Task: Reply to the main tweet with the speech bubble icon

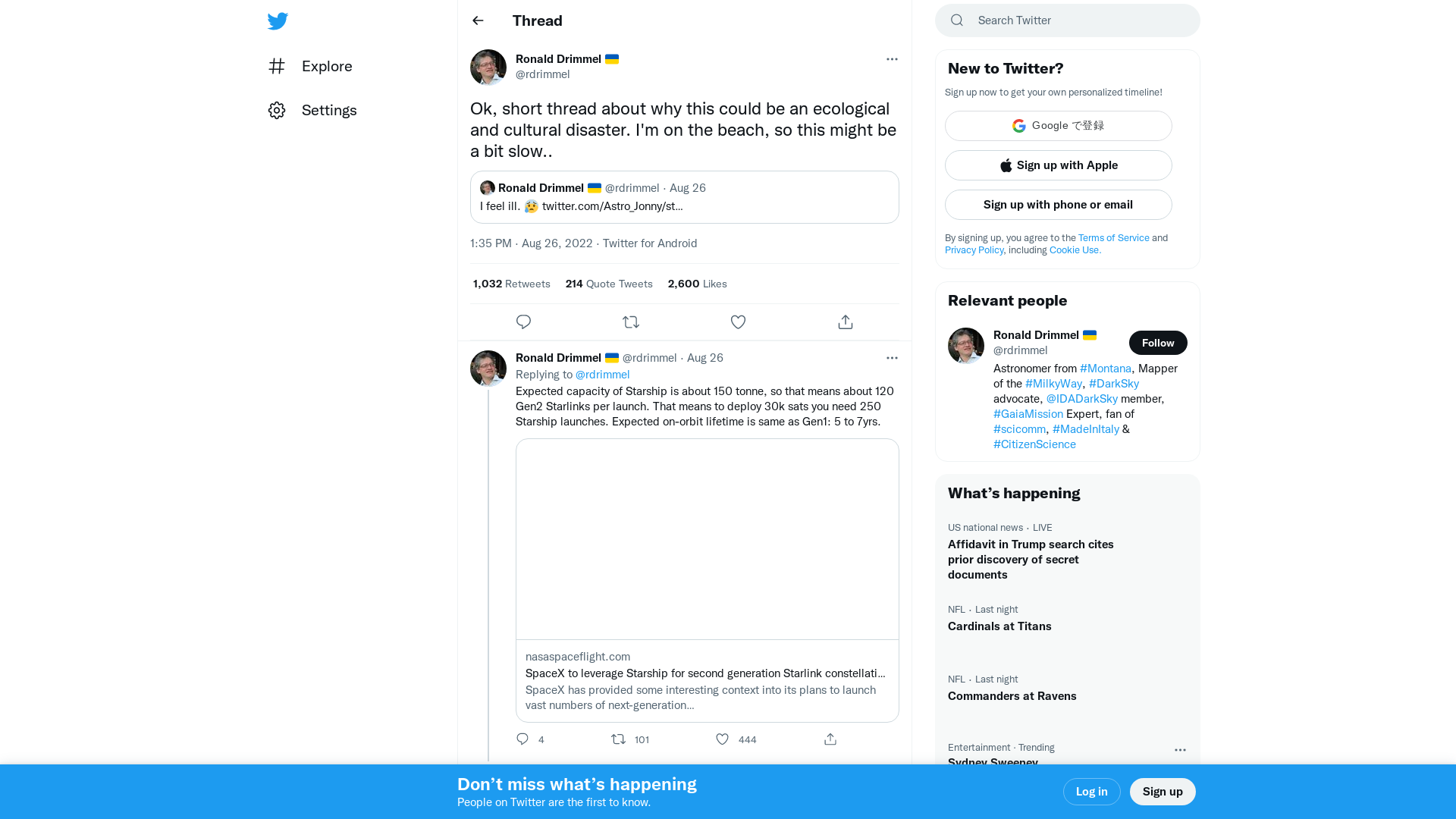Action: 523,322
